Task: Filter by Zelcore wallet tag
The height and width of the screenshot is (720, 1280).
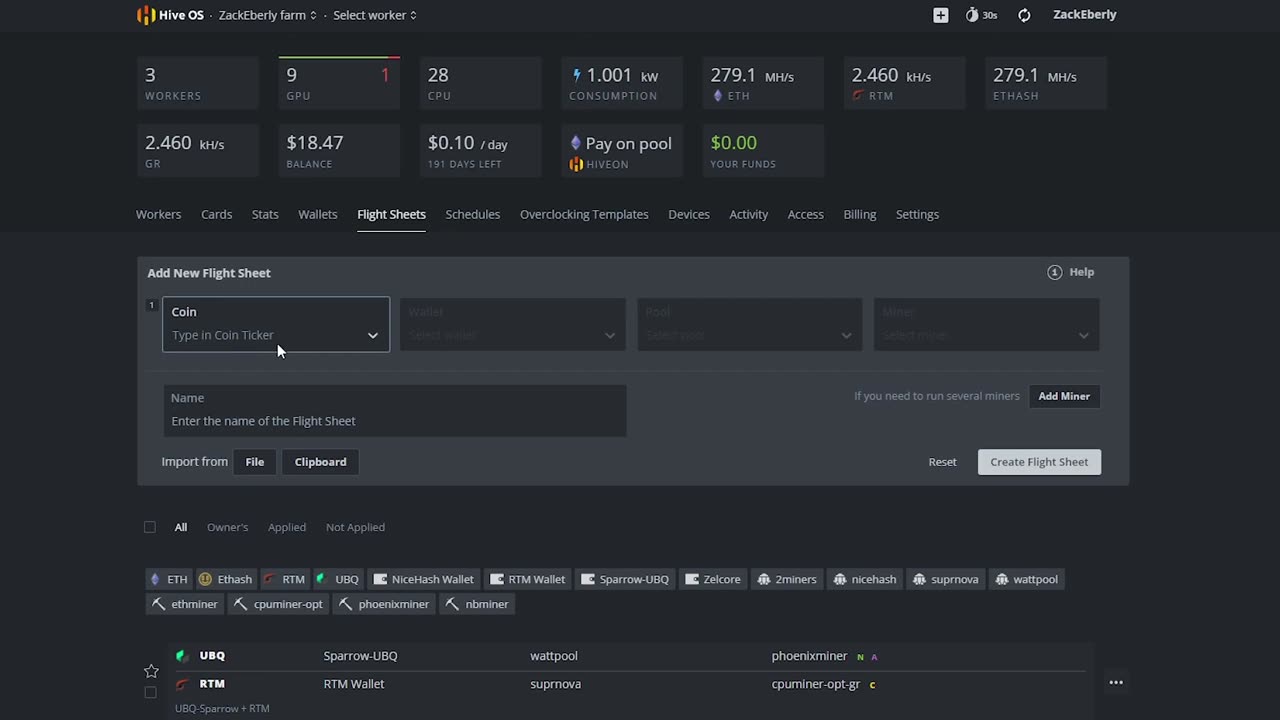Action: 713,579
